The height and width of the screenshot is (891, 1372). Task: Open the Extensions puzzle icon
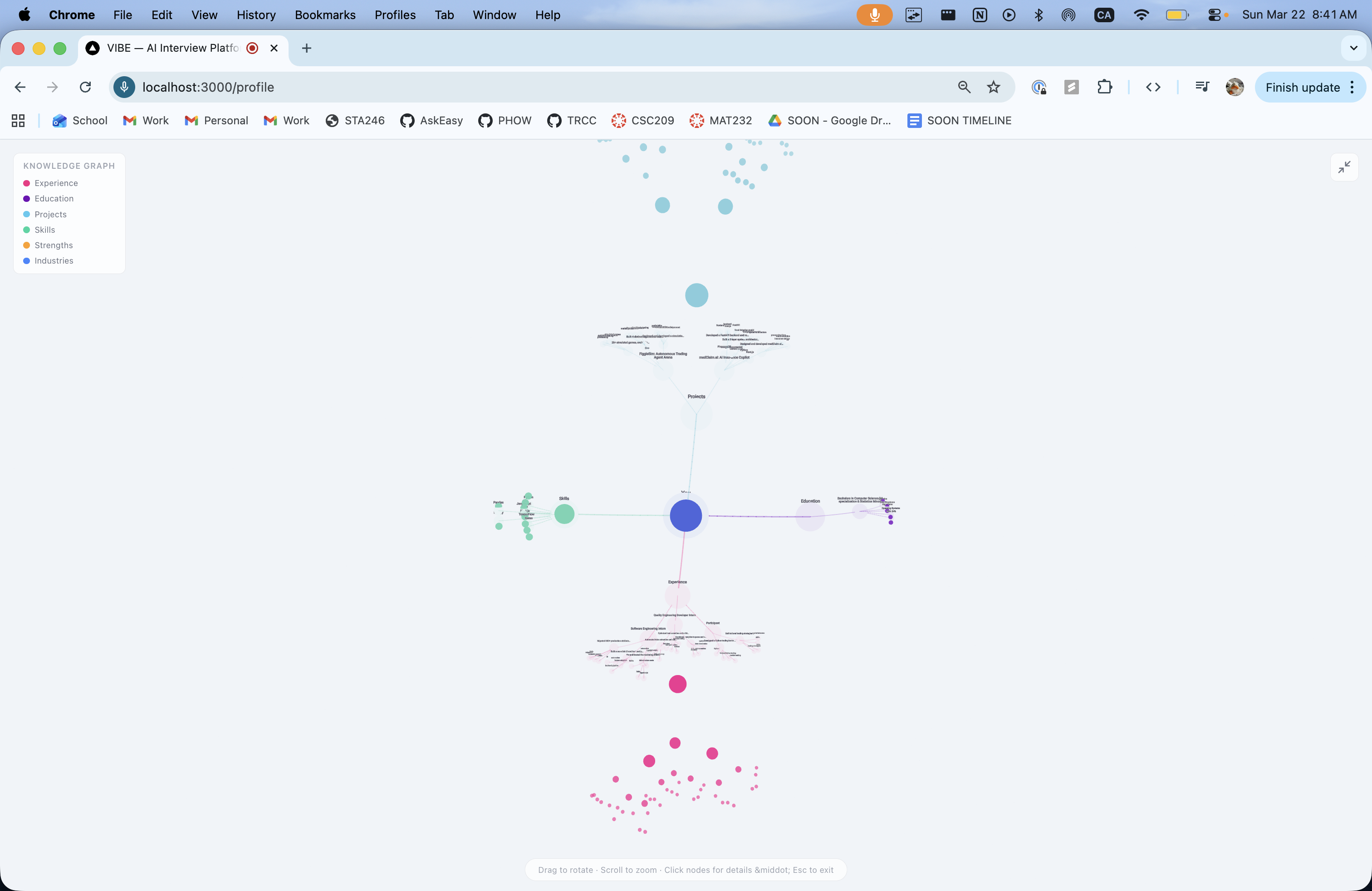point(1104,87)
